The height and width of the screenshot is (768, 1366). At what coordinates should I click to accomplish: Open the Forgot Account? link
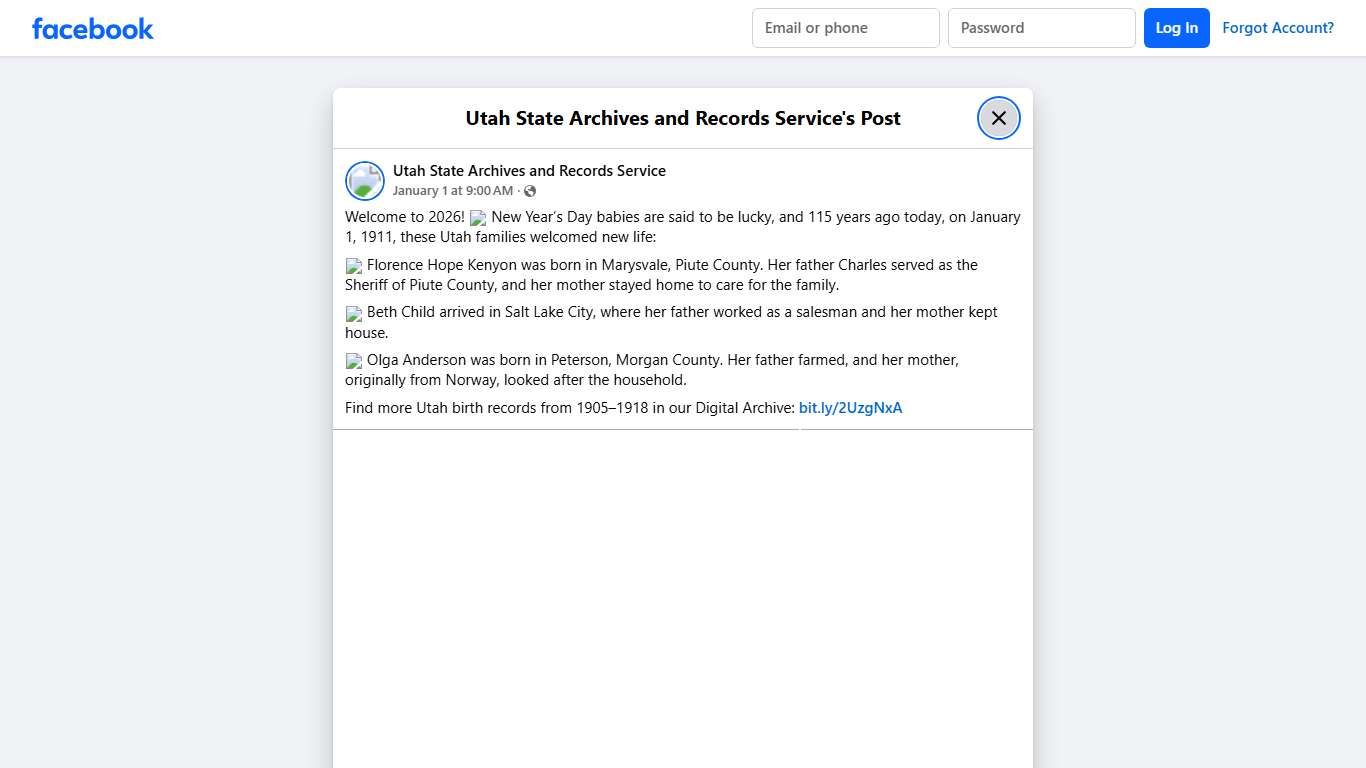(x=1277, y=28)
